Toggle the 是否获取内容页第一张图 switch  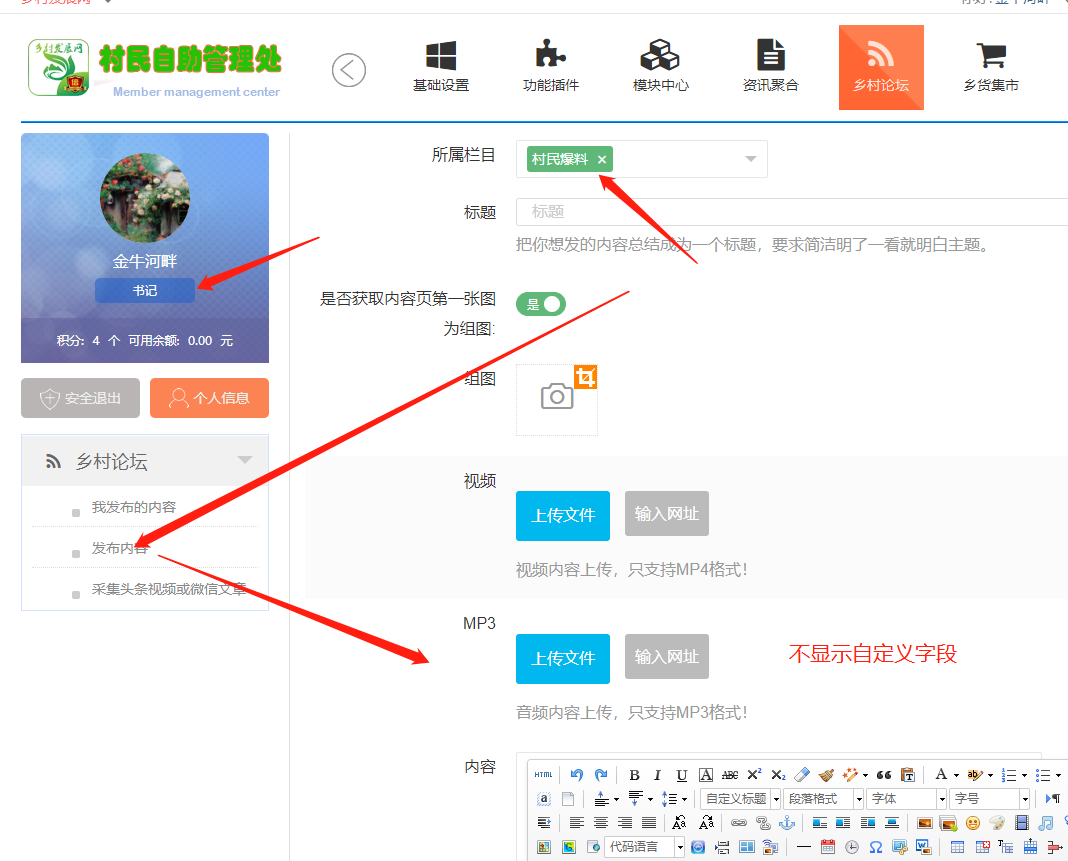pos(541,304)
